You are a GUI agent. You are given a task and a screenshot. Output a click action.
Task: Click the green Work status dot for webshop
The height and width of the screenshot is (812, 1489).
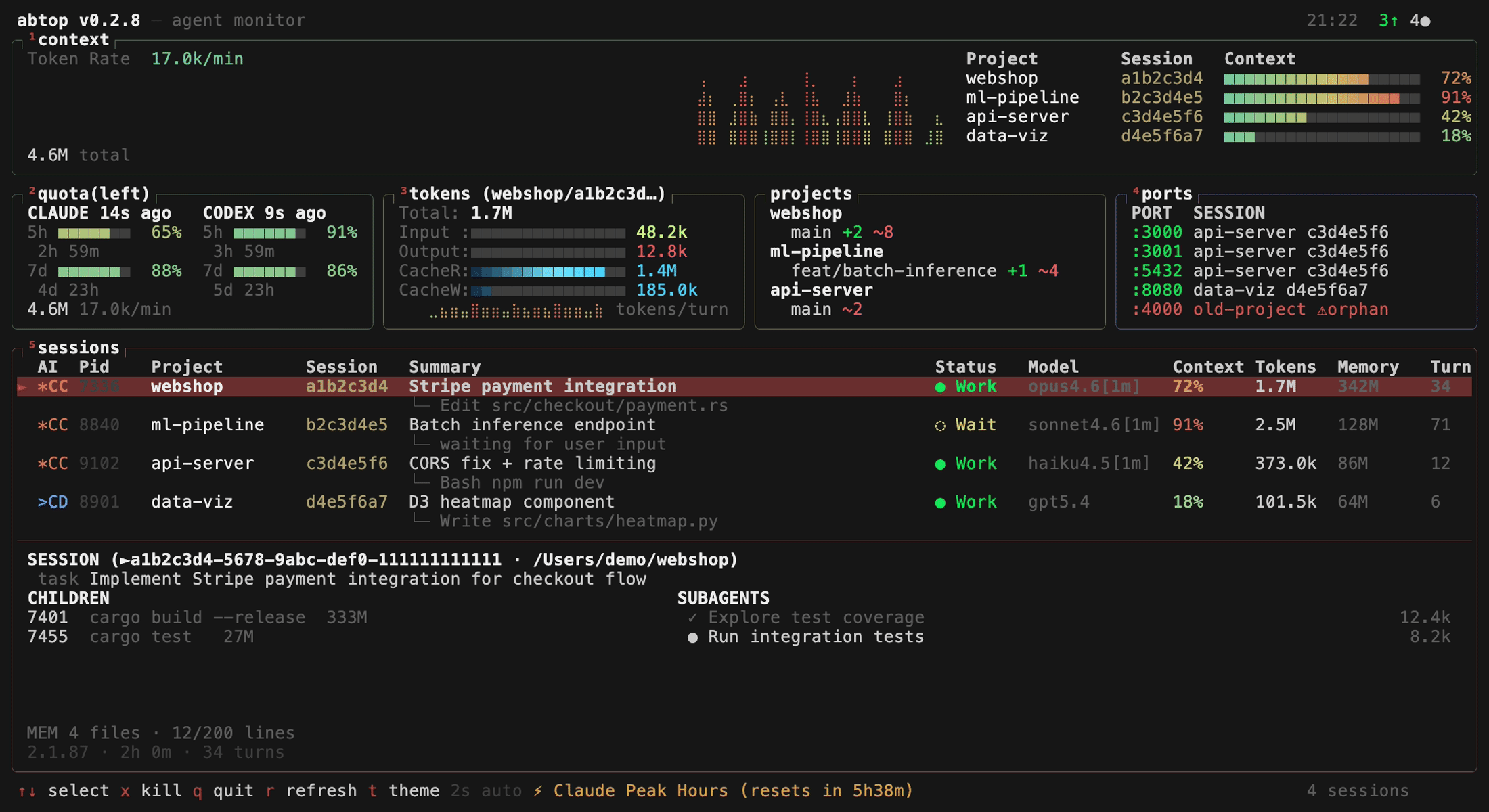[x=939, y=387]
